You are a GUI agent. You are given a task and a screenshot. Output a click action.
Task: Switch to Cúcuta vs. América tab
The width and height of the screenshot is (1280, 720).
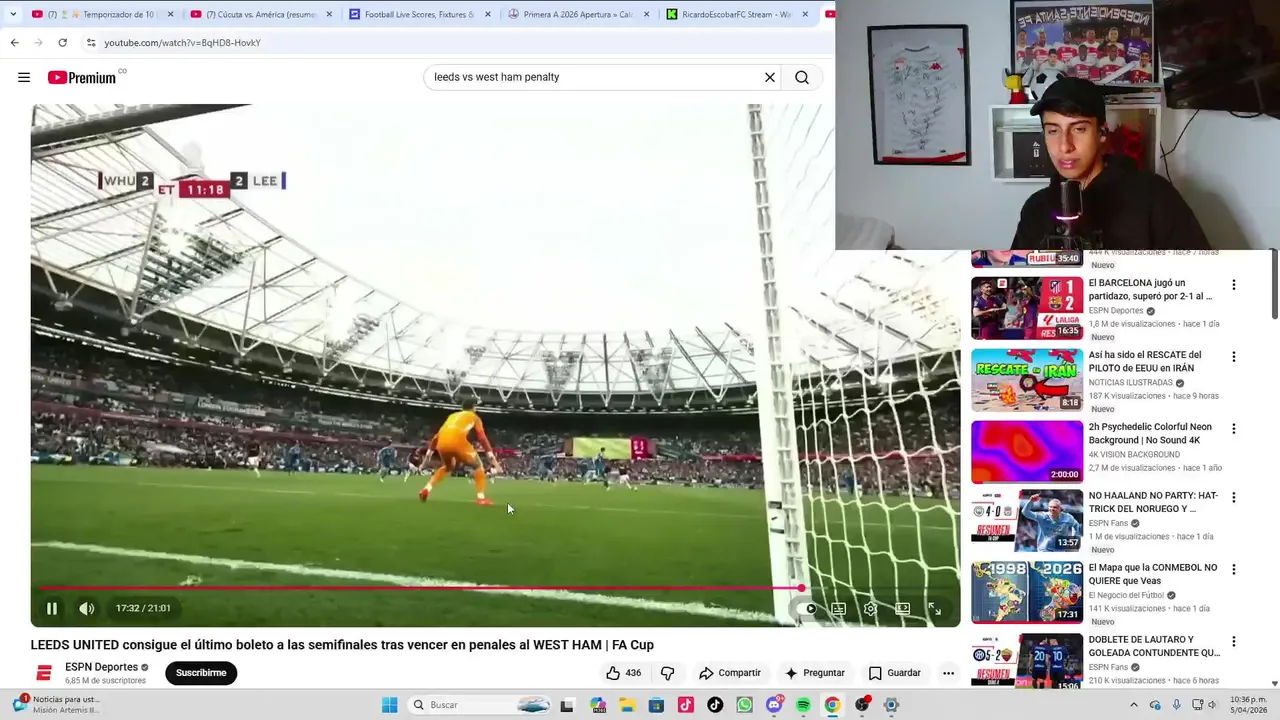click(x=260, y=14)
